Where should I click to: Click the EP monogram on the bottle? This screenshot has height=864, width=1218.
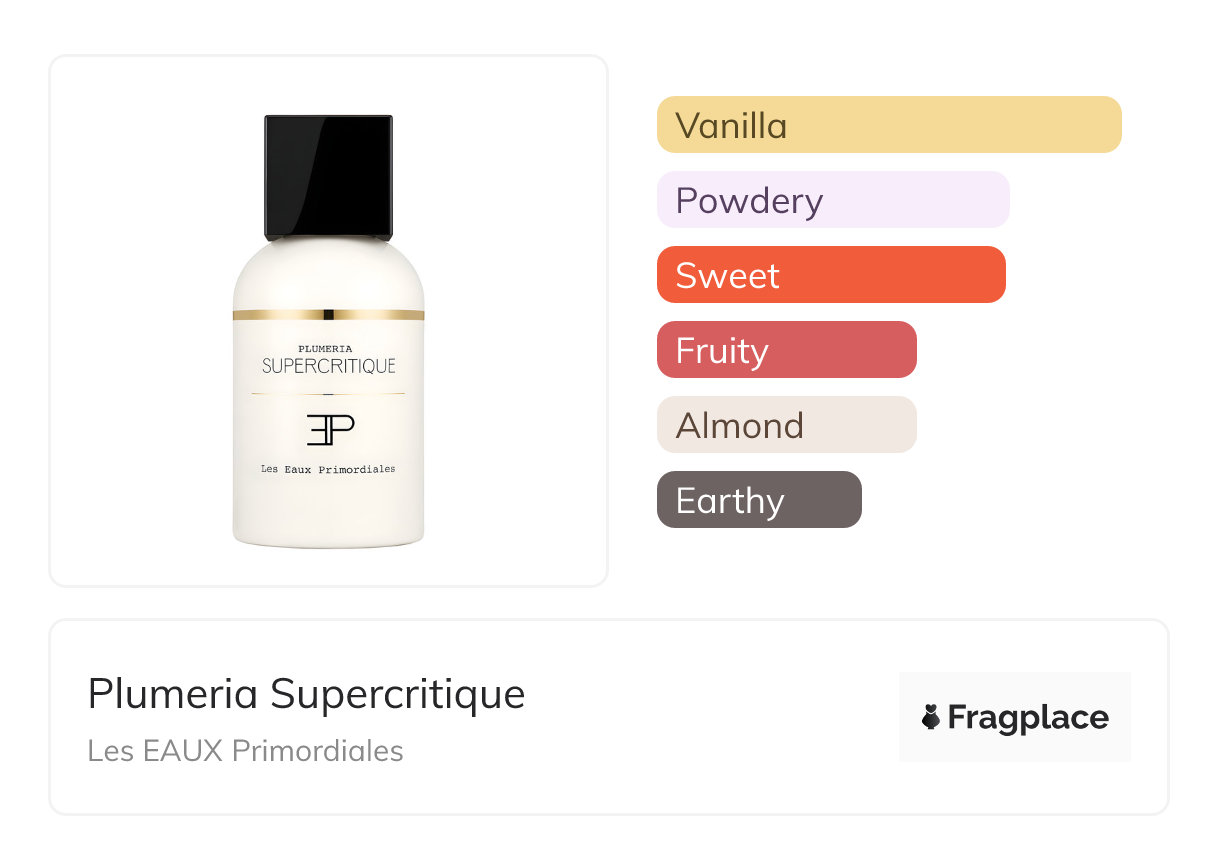(x=329, y=429)
